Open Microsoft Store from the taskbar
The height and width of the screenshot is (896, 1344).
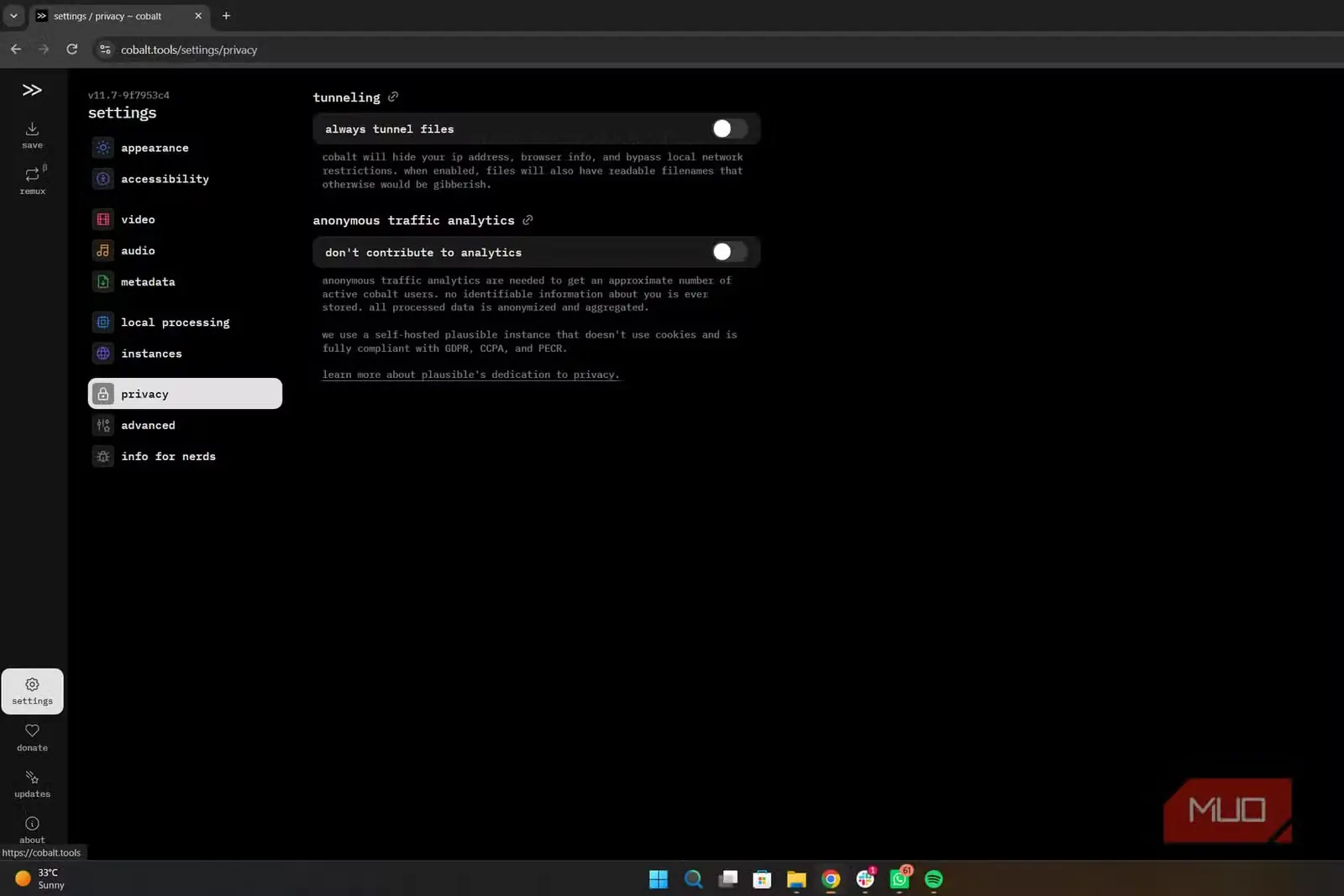[x=762, y=879]
